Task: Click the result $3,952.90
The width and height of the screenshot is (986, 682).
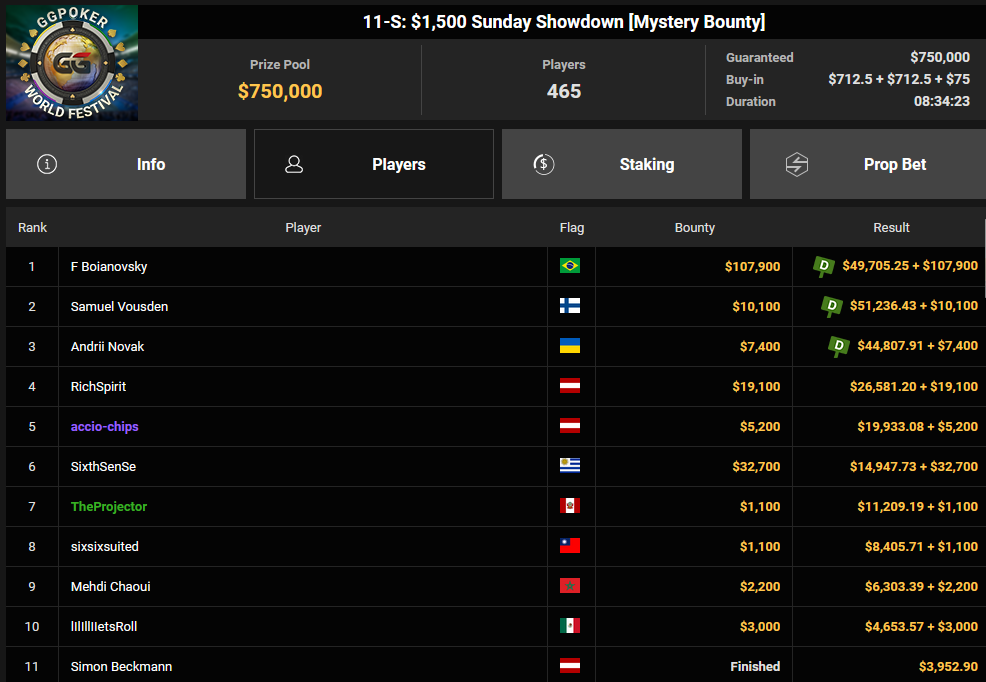Action: click(948, 666)
